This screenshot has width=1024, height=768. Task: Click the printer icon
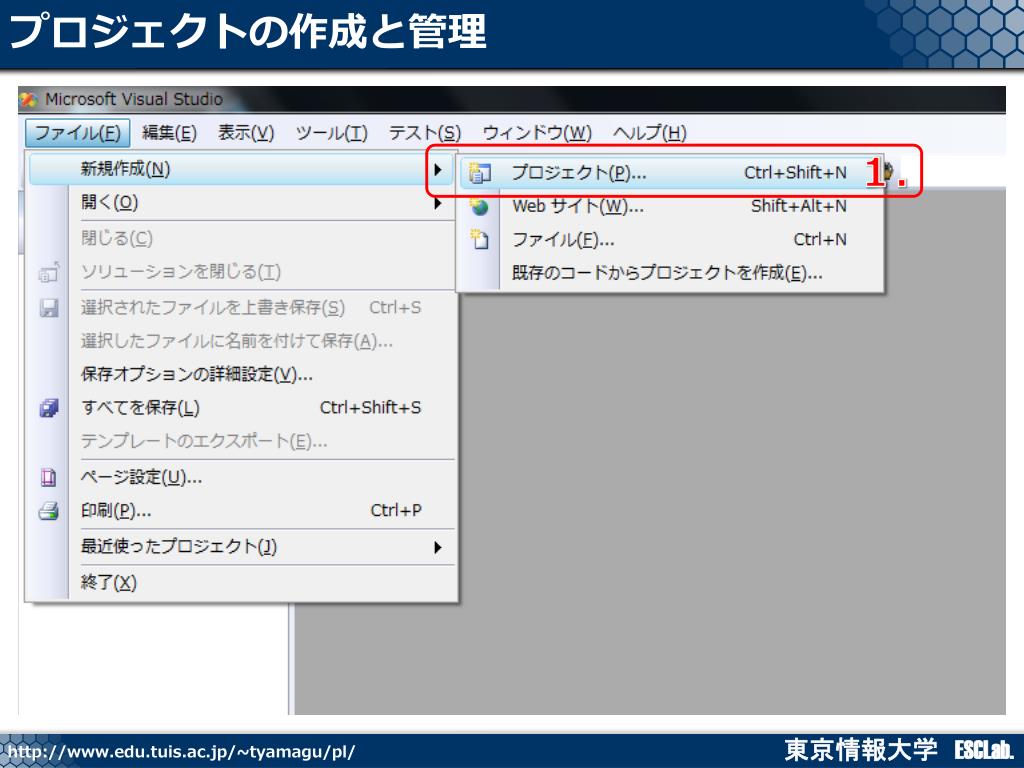coord(49,511)
